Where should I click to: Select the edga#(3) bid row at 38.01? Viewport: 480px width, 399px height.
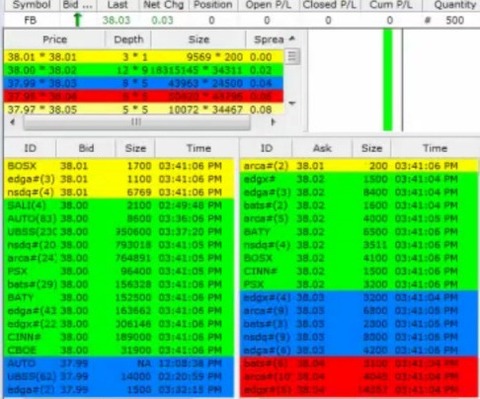coord(119,179)
